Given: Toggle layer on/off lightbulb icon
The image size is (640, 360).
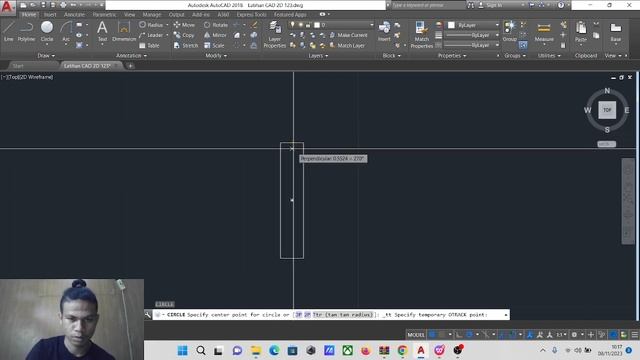Looking at the screenshot, I should click(293, 25).
